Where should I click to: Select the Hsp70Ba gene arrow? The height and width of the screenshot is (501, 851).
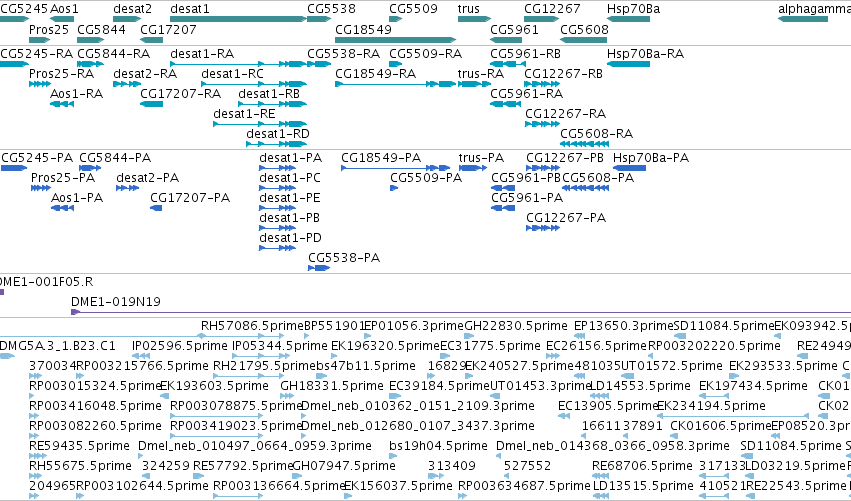(x=628, y=19)
